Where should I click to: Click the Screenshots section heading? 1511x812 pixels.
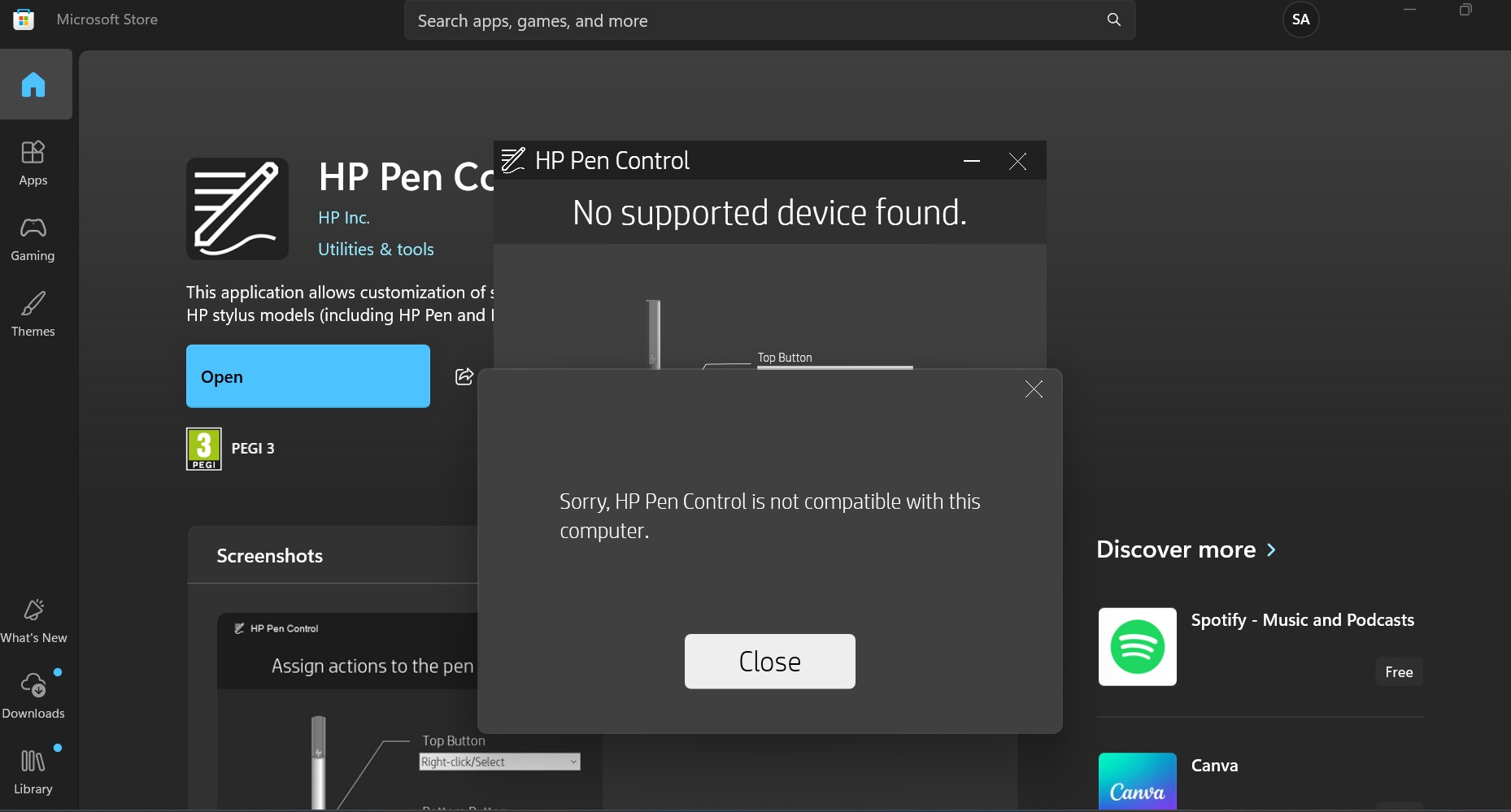pos(270,556)
